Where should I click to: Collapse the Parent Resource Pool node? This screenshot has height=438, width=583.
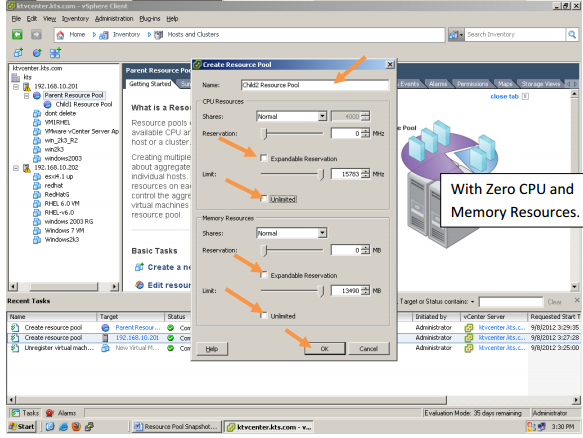pyautogui.click(x=26, y=96)
